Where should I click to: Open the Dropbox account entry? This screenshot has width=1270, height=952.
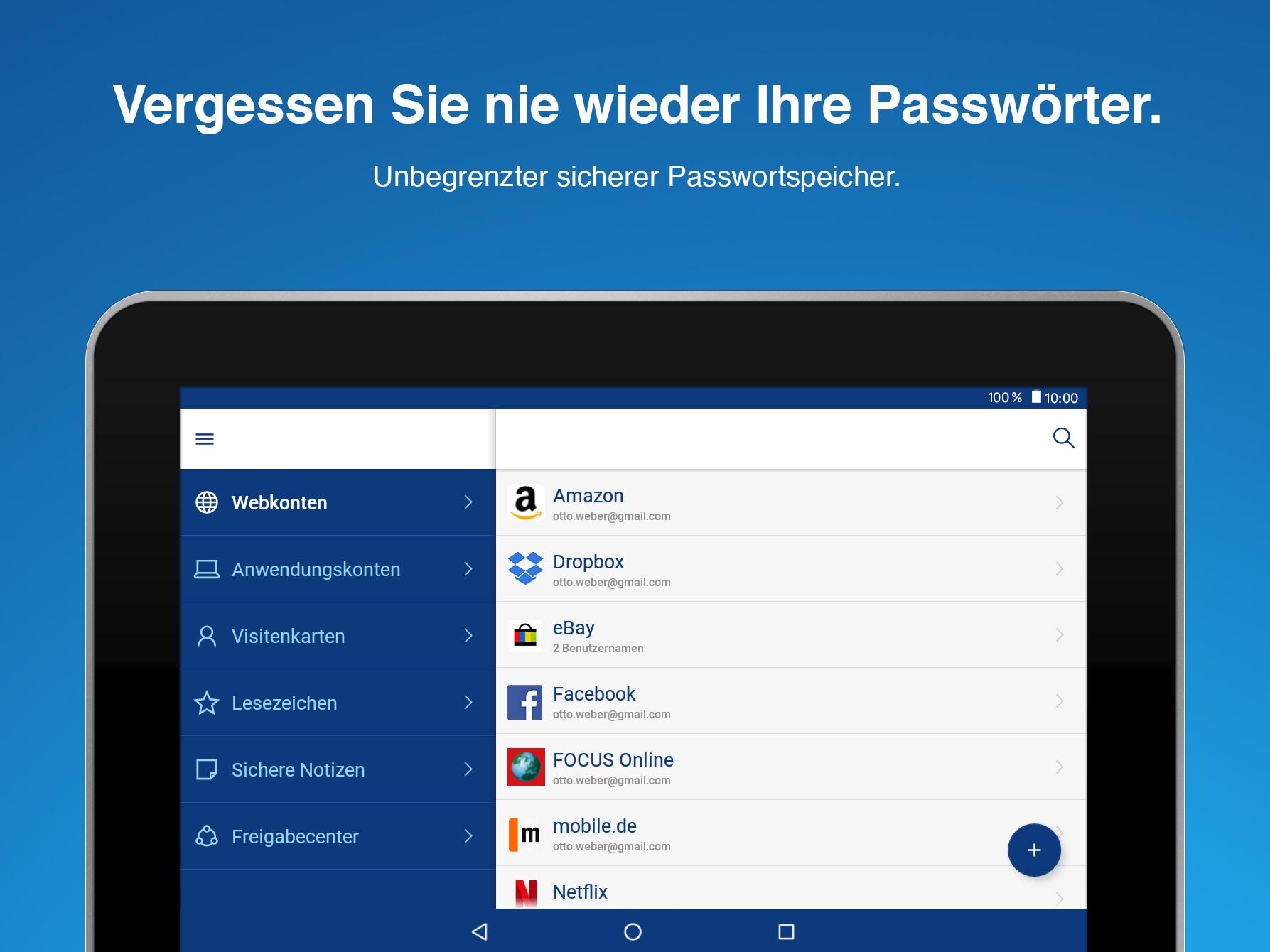[791, 568]
